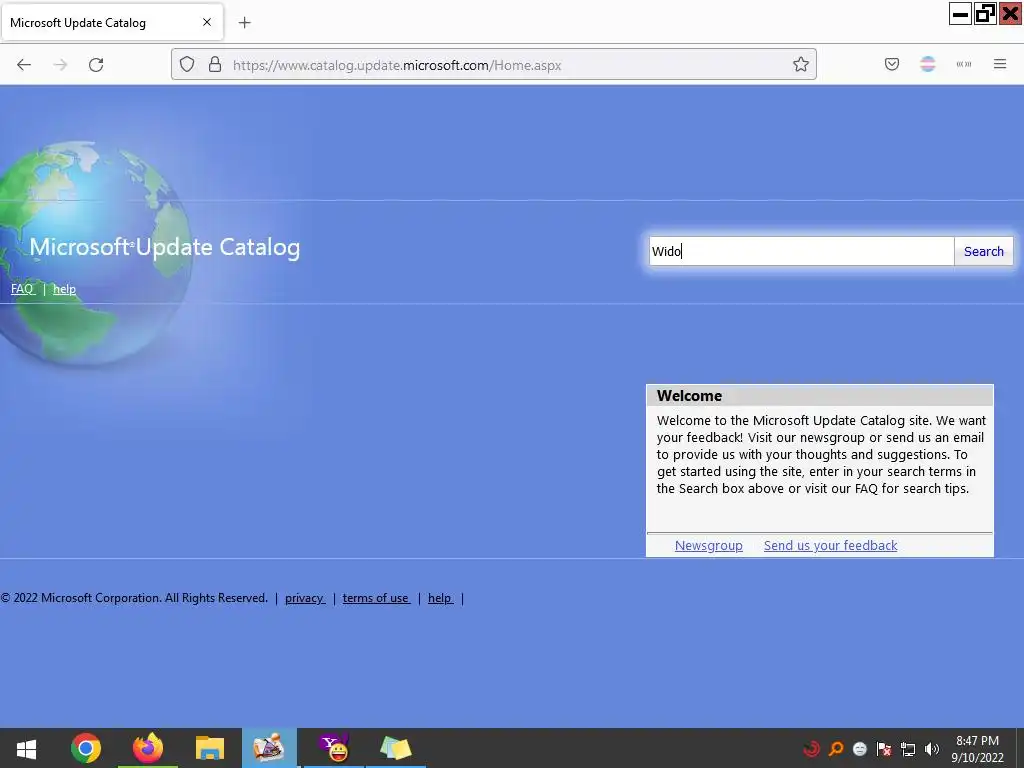Click the red swirl tray icon
The height and width of the screenshot is (768, 1024).
pyautogui.click(x=811, y=749)
